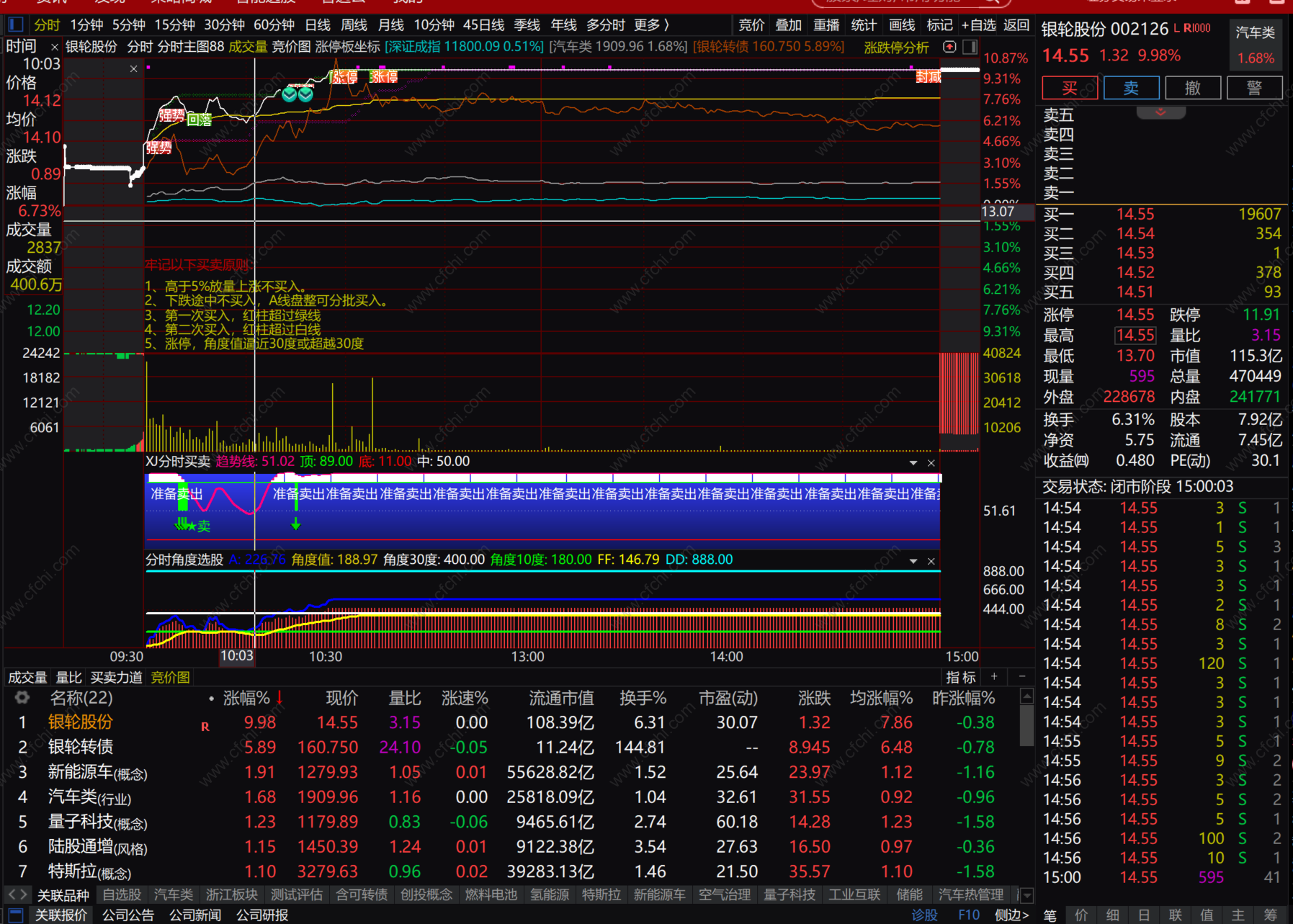Switch to the 1分钟 period
Screen dimensions: 1293x924
click(86, 25)
